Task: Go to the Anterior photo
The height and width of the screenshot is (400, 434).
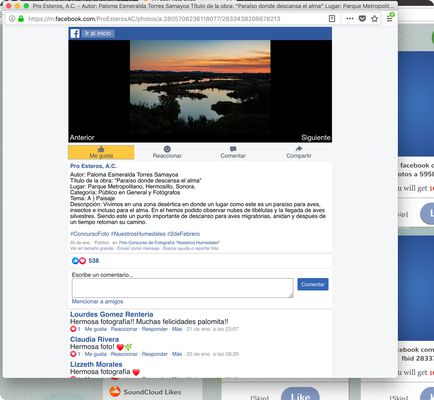Action: (82, 137)
